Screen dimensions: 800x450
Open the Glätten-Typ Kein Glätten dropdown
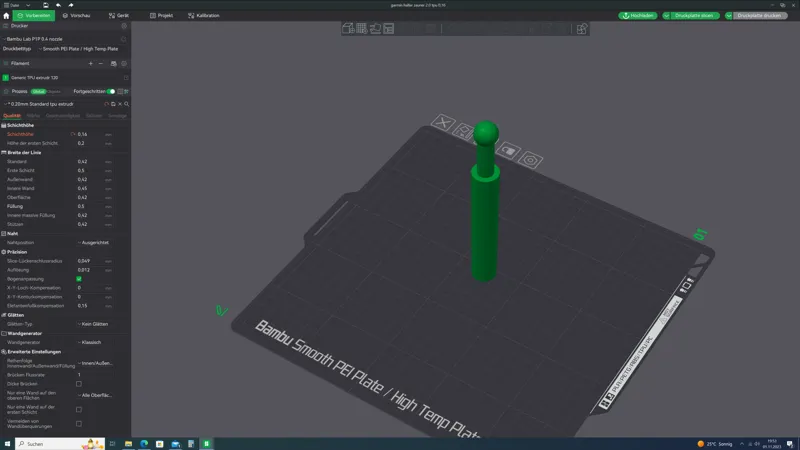95,324
